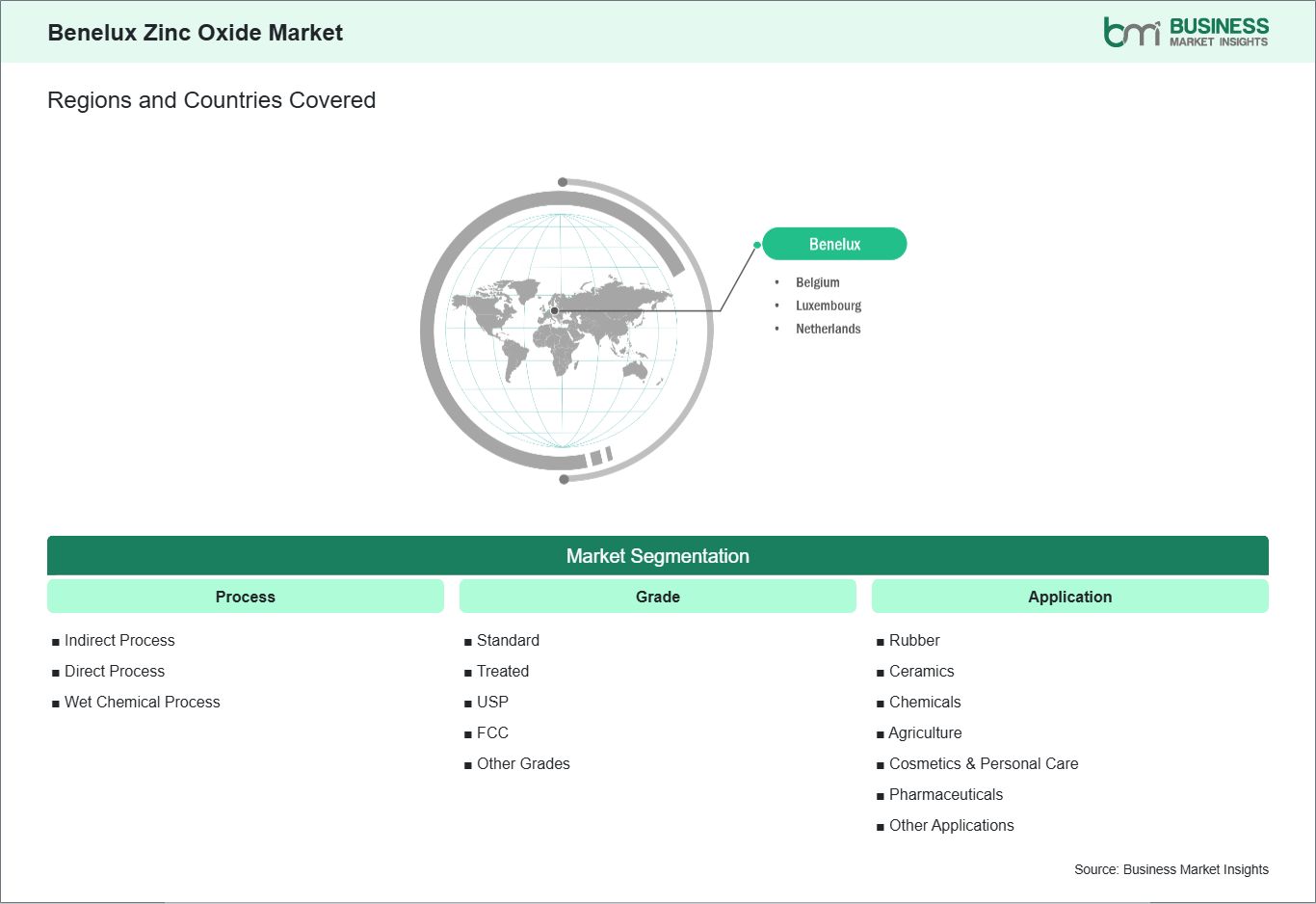The image size is (1316, 904).
Task: Click the Benelux location dot on the map
Action: [555, 310]
